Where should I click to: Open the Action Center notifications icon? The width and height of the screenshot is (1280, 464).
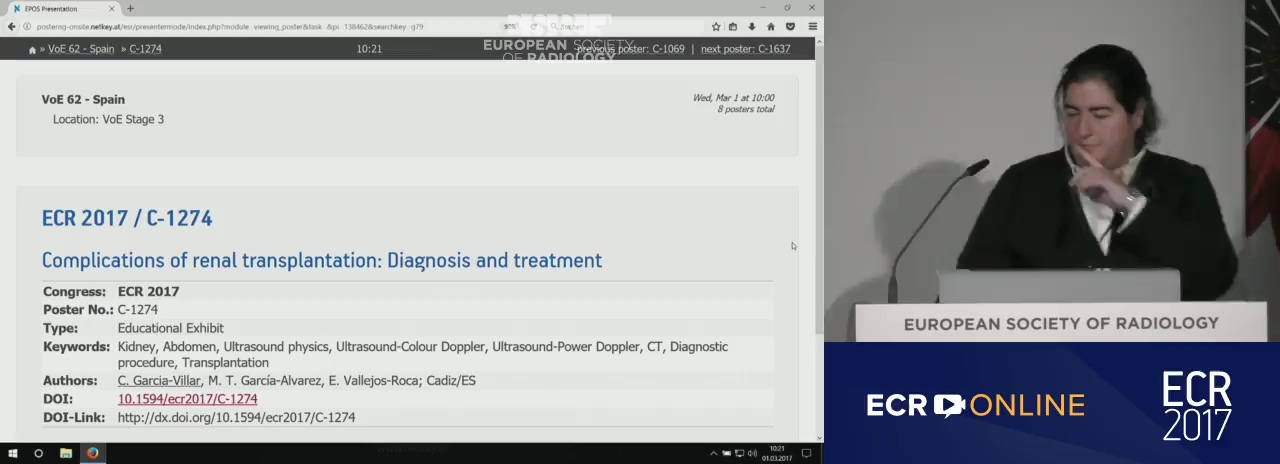point(806,453)
